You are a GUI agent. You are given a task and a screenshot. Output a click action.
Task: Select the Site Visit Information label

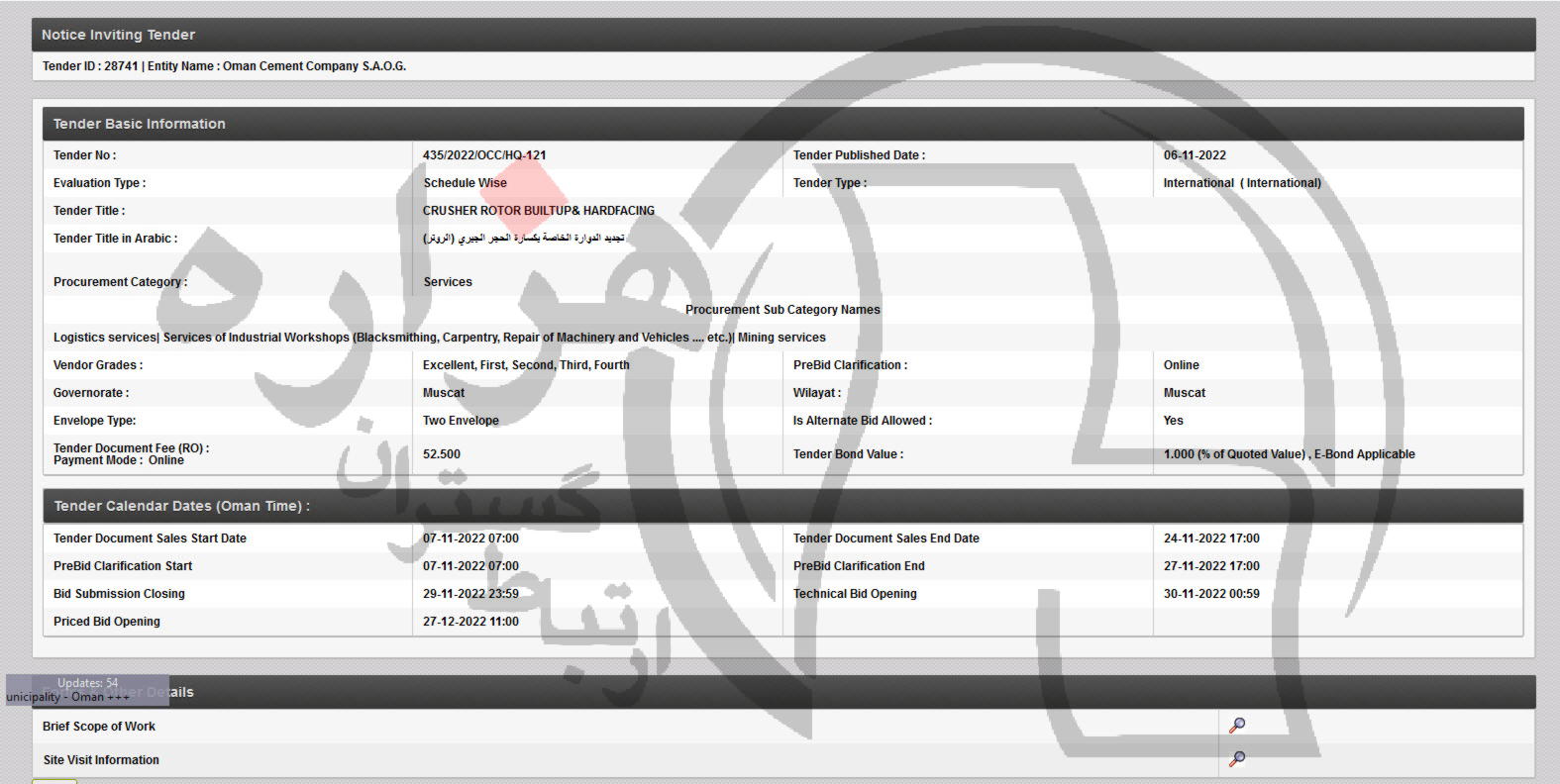[101, 760]
